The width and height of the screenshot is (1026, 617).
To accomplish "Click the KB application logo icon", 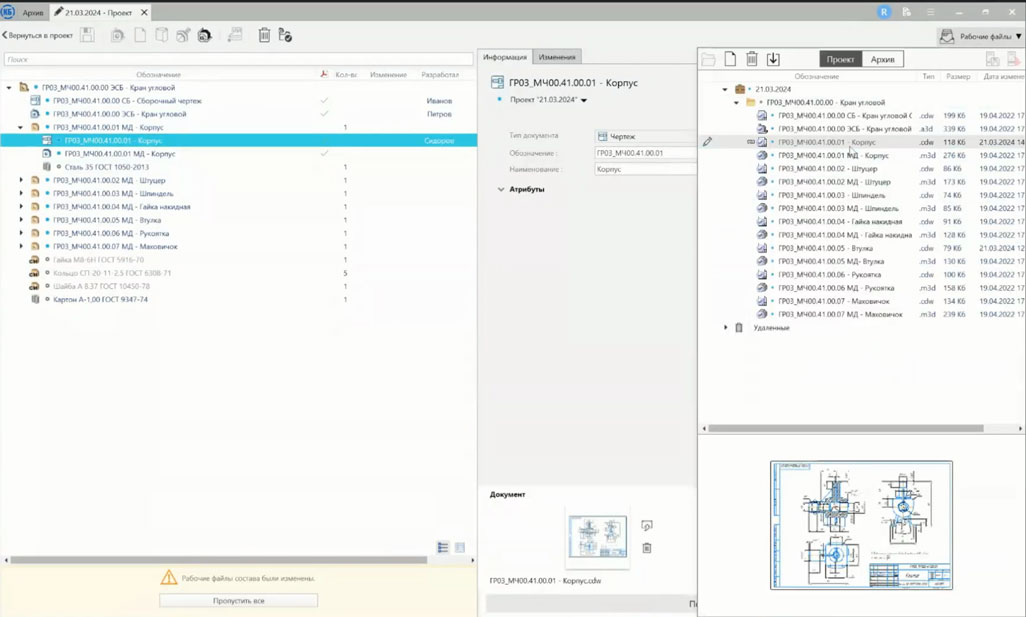I will 7,12.
